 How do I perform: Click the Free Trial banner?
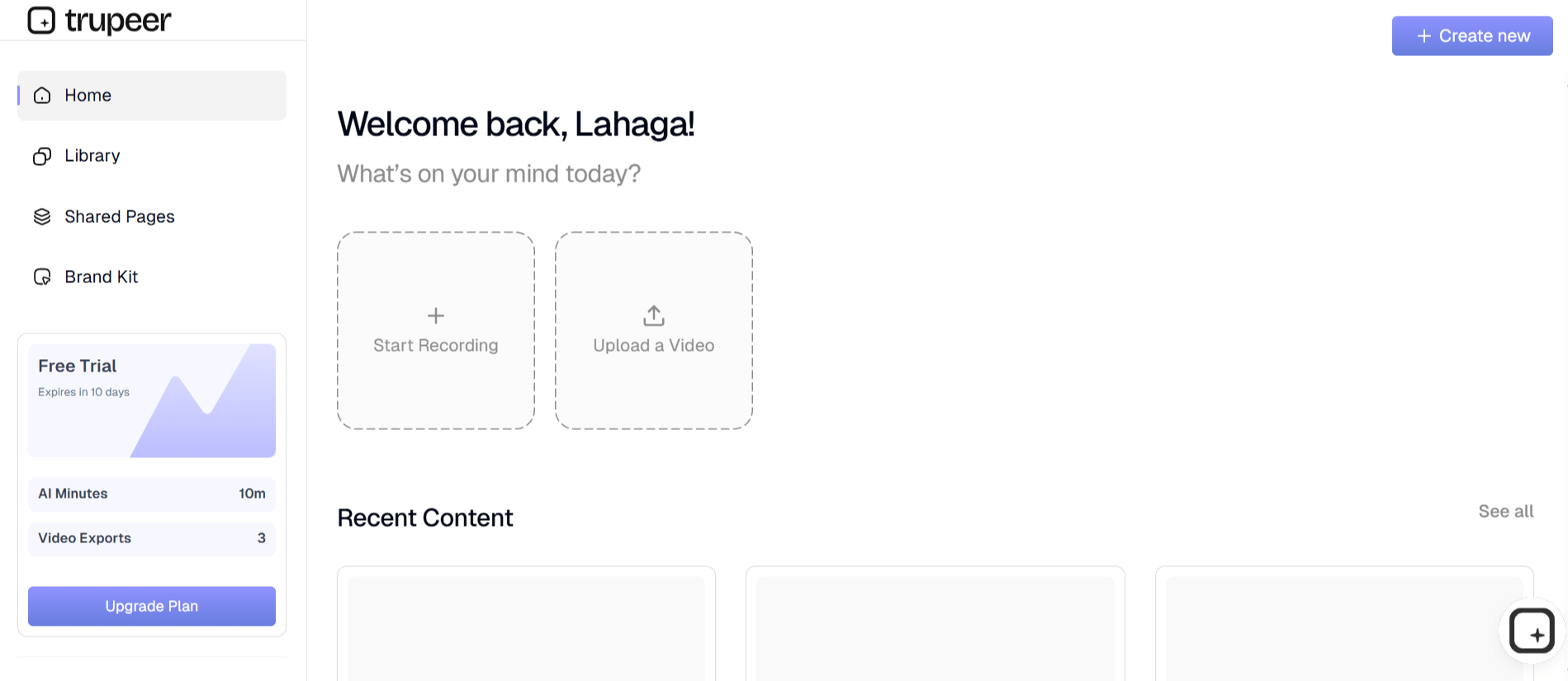pos(152,400)
